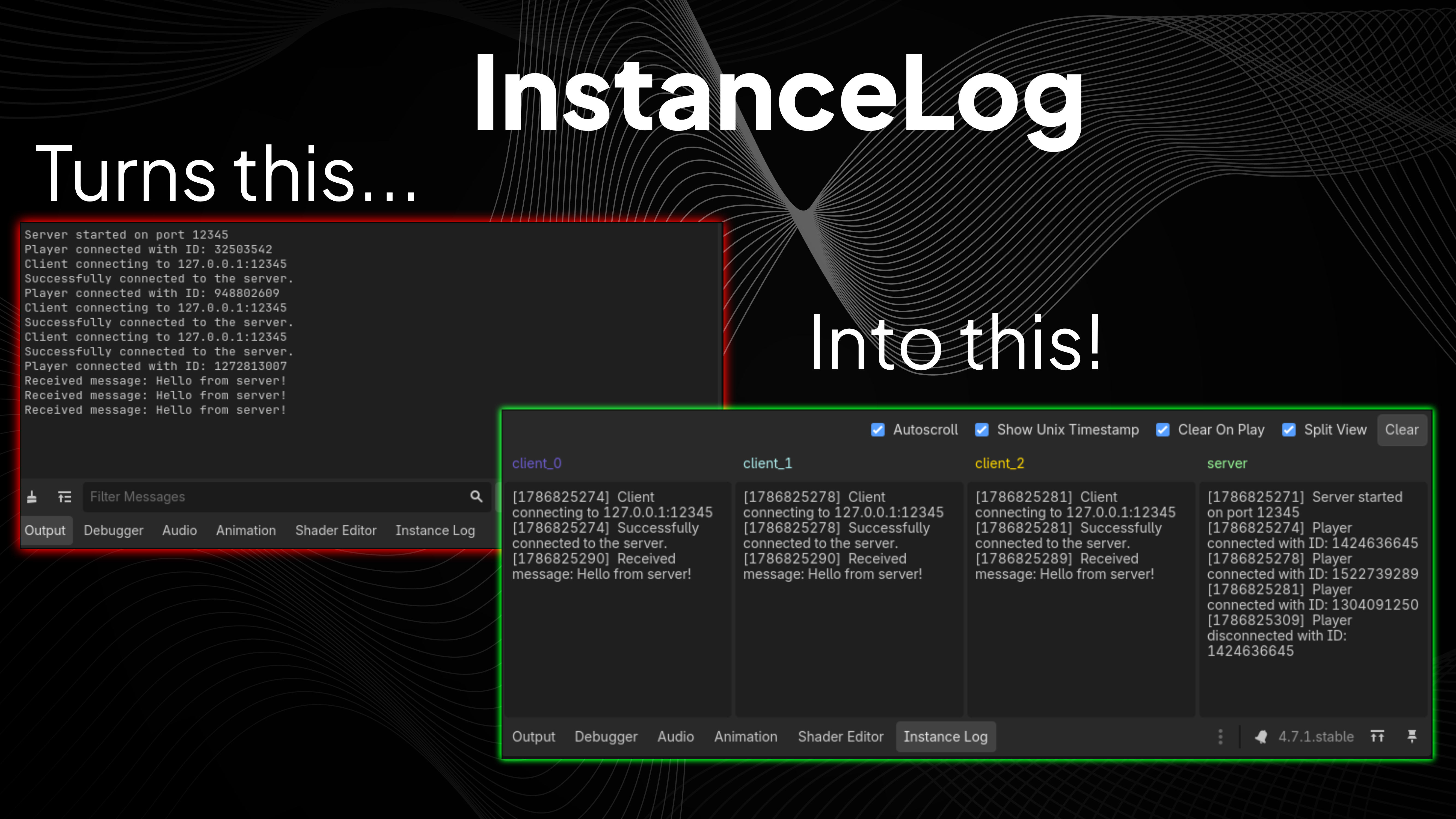Click "[1786825309] Player disconnected" server entry
The width and height of the screenshot is (1456, 819).
1280,635
